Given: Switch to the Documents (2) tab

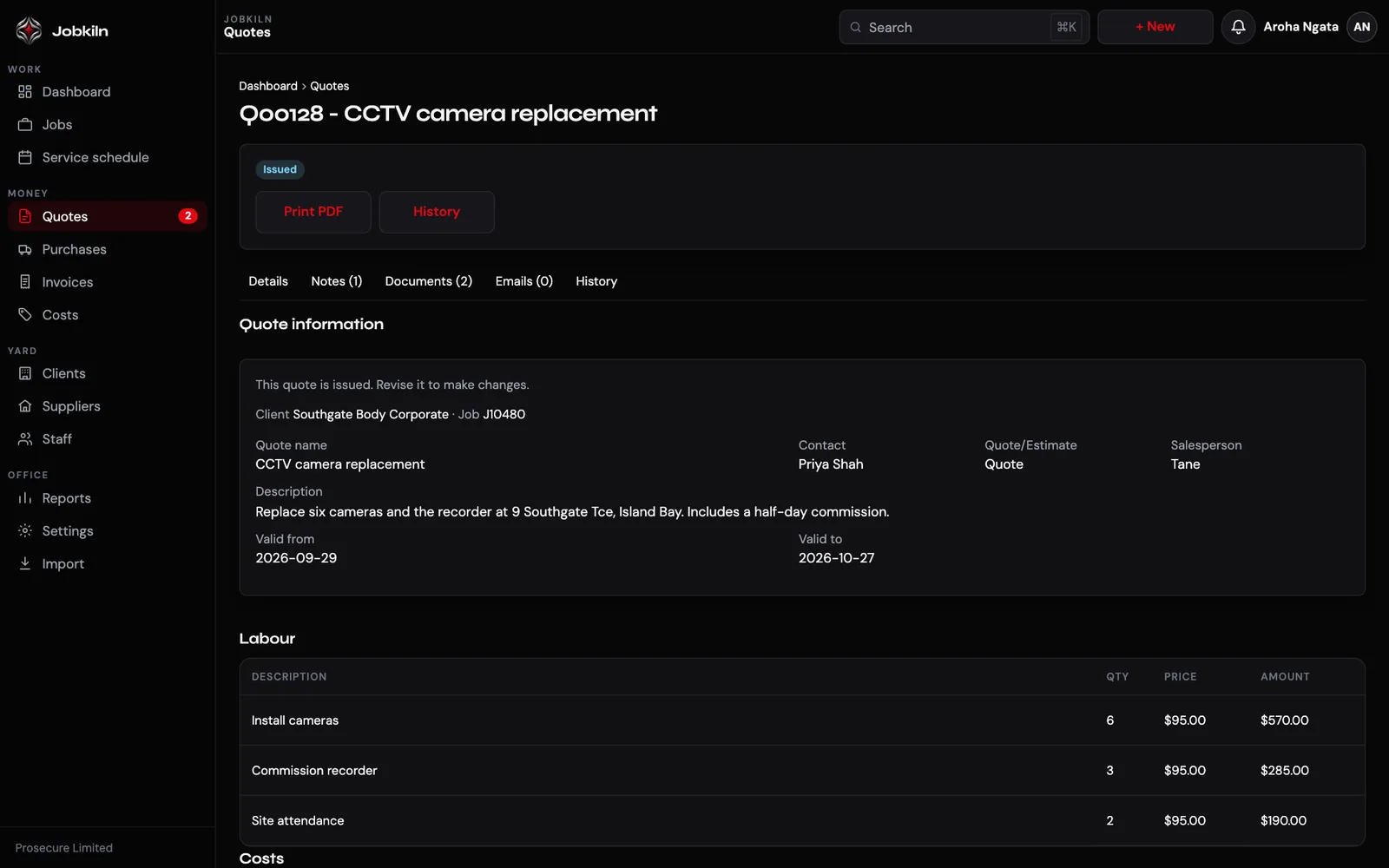Looking at the screenshot, I should (x=429, y=281).
